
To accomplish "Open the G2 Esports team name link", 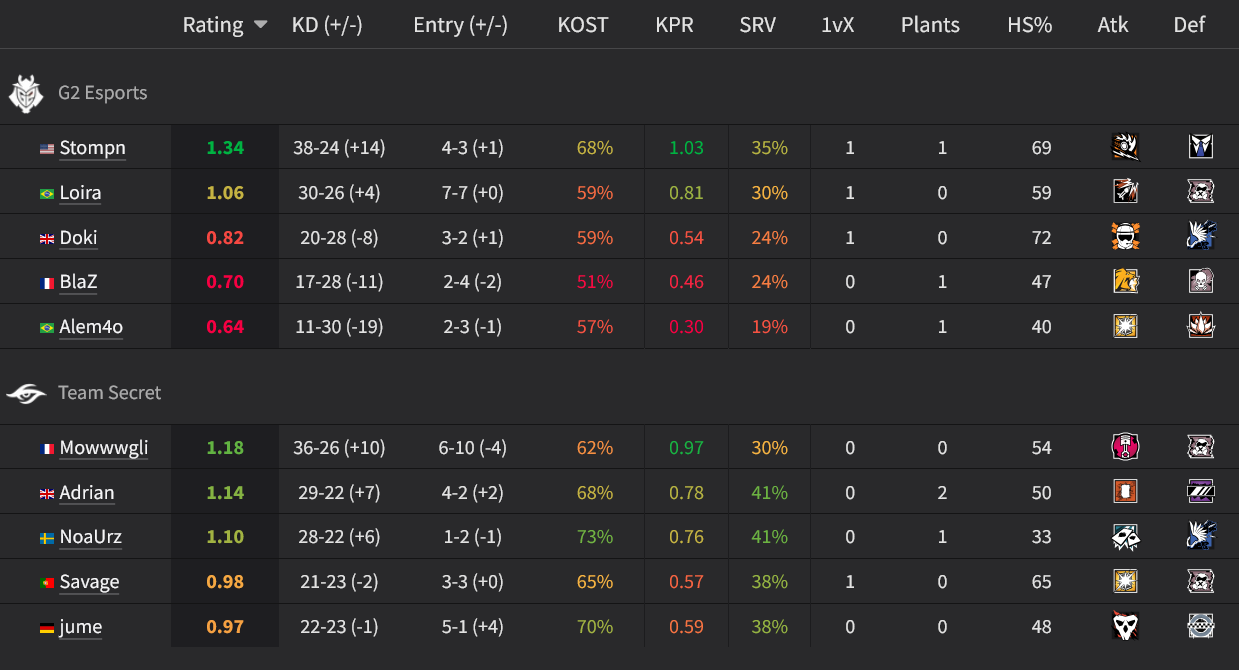I will click(x=102, y=93).
